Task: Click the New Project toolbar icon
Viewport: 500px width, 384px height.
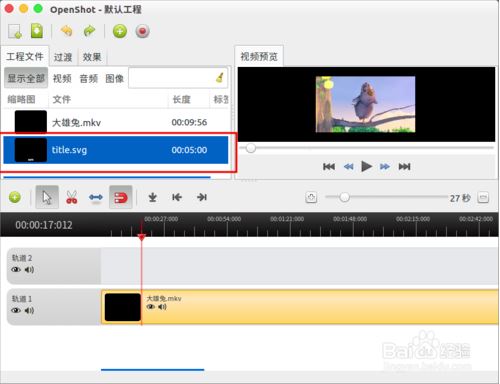Action: (x=15, y=31)
